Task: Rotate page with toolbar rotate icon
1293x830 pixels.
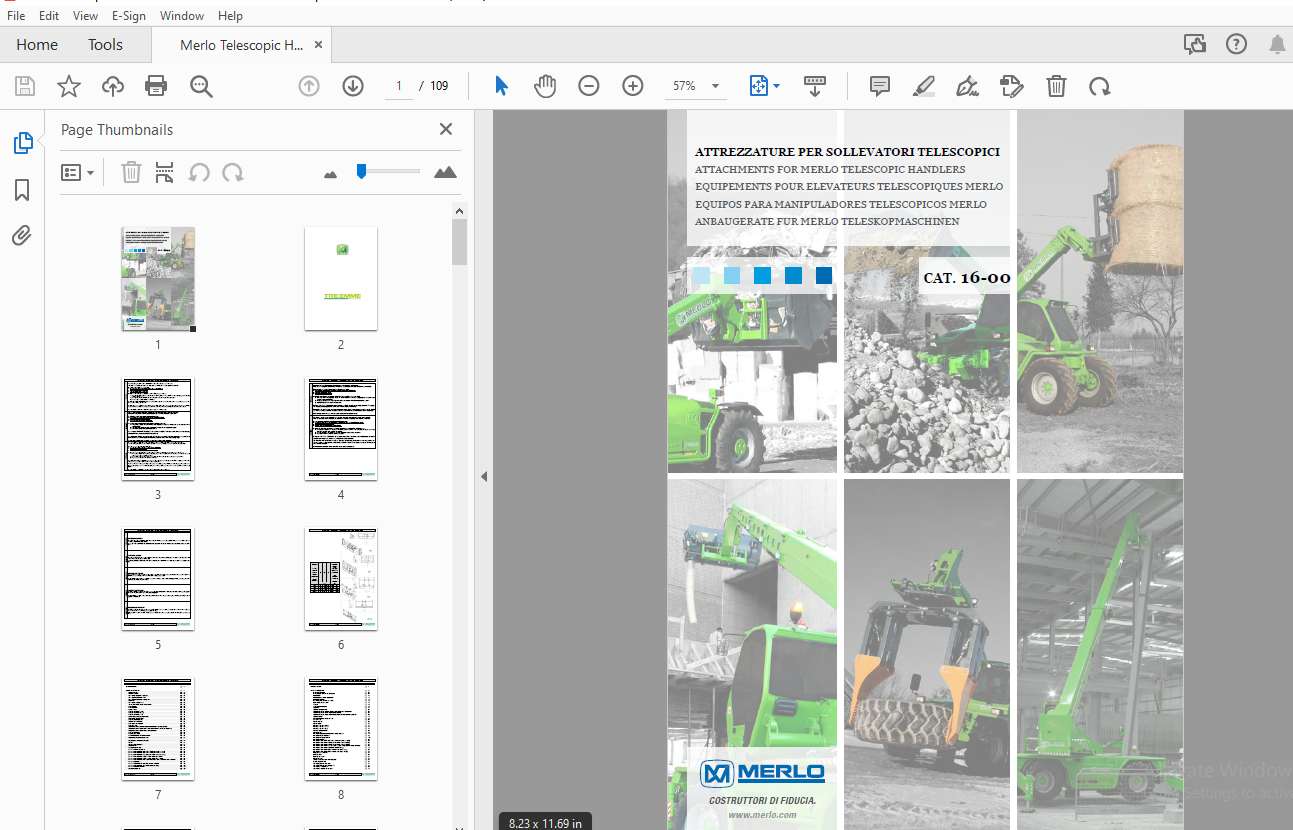Action: tap(1100, 86)
